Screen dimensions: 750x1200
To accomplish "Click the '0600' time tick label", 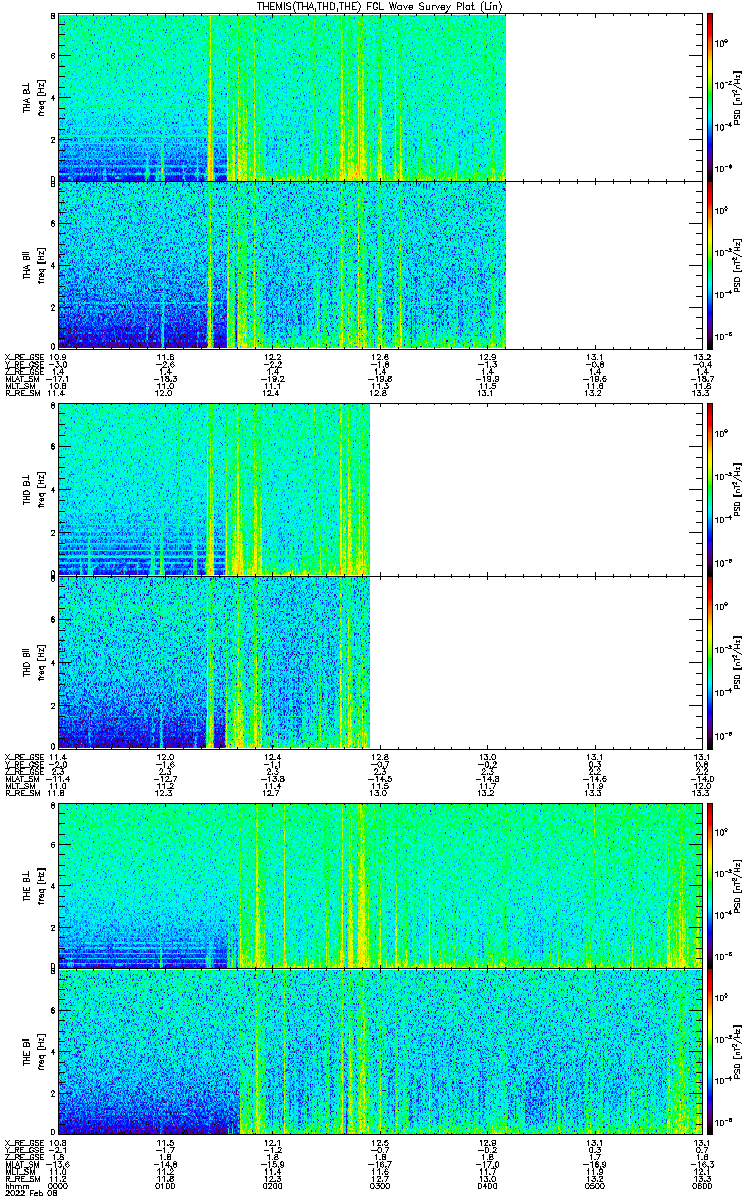I will [x=701, y=1186].
